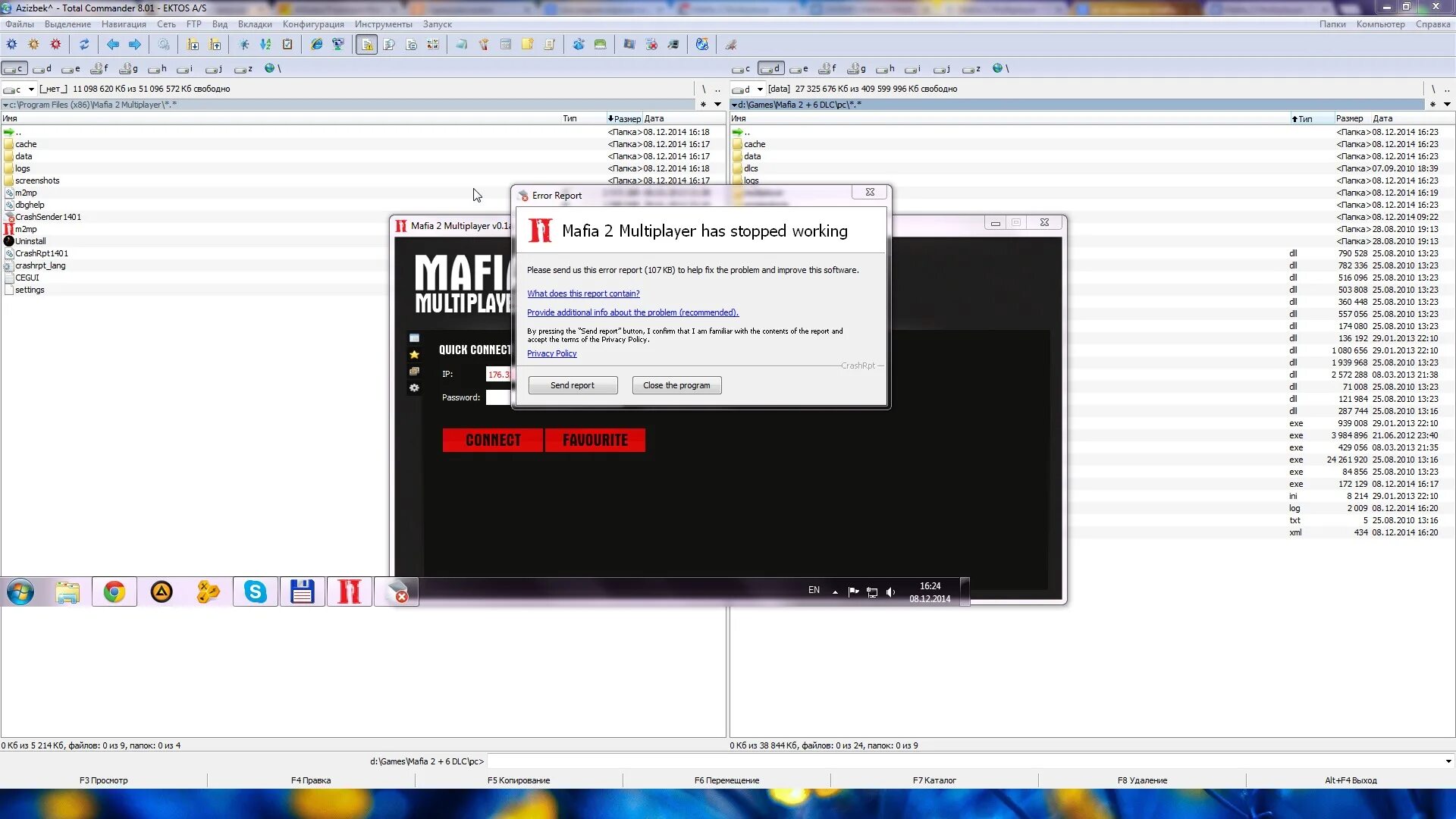Click the A-Z sort toolbar icon
1456x819 pixels.
[265, 45]
